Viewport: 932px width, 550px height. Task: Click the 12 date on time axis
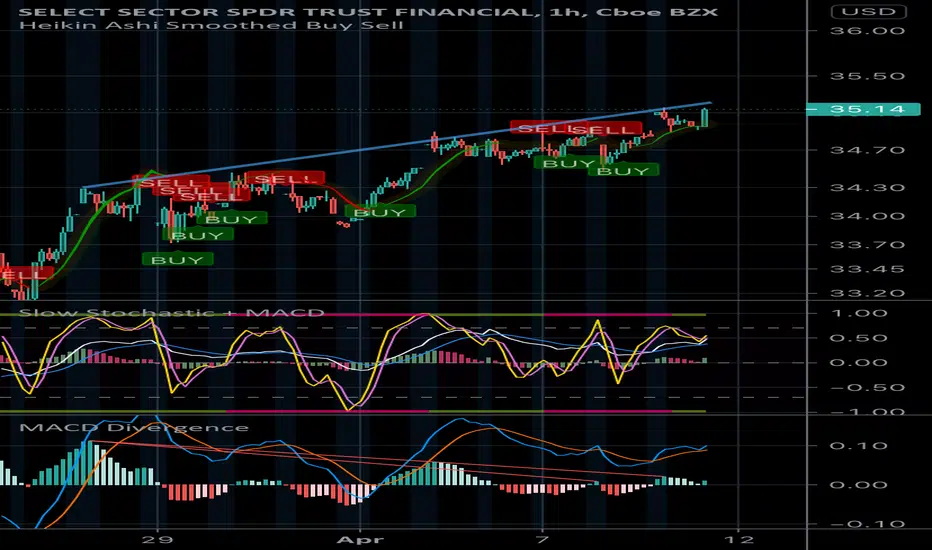point(739,539)
